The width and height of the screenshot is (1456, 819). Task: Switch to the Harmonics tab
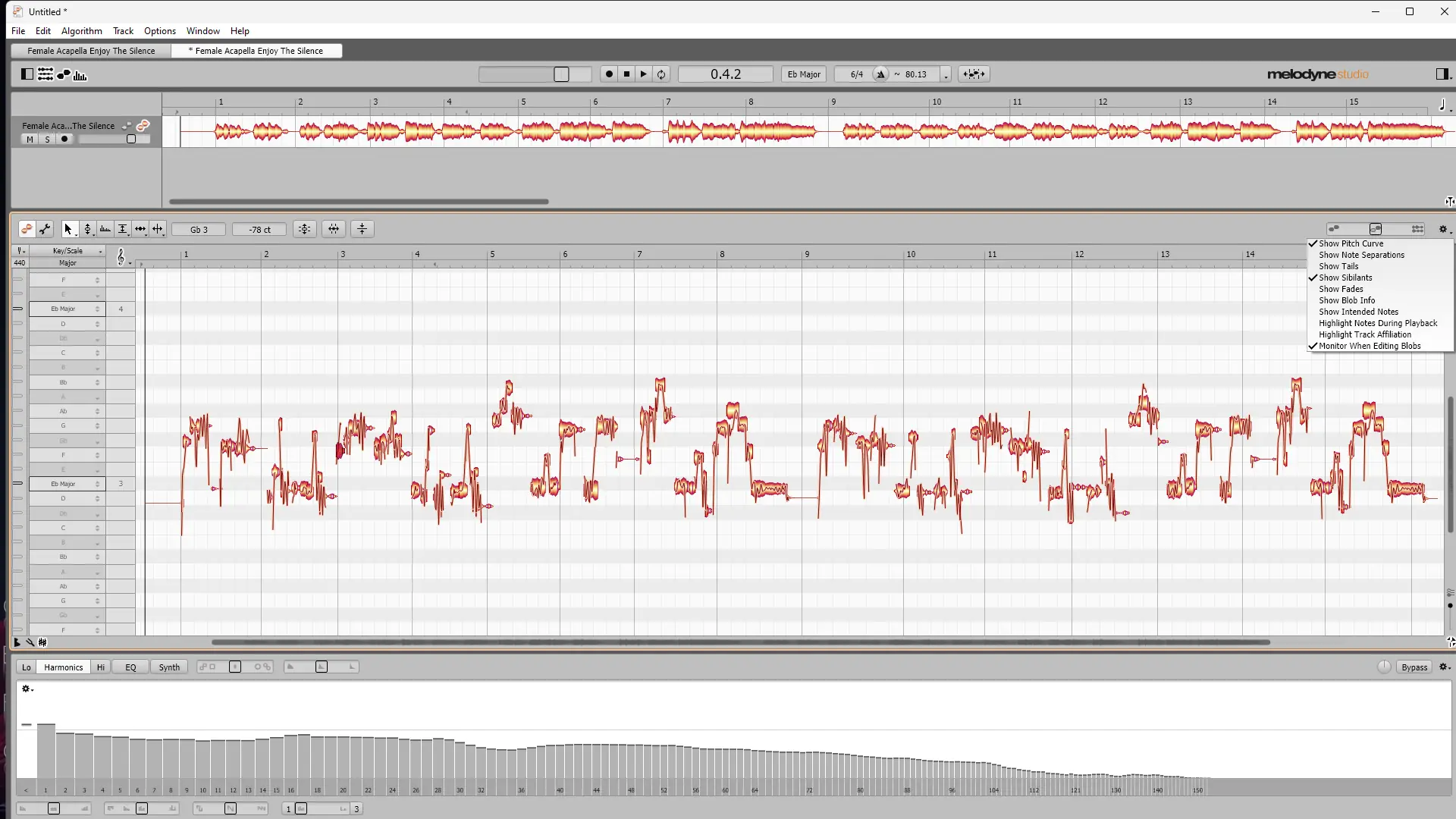[x=63, y=667]
